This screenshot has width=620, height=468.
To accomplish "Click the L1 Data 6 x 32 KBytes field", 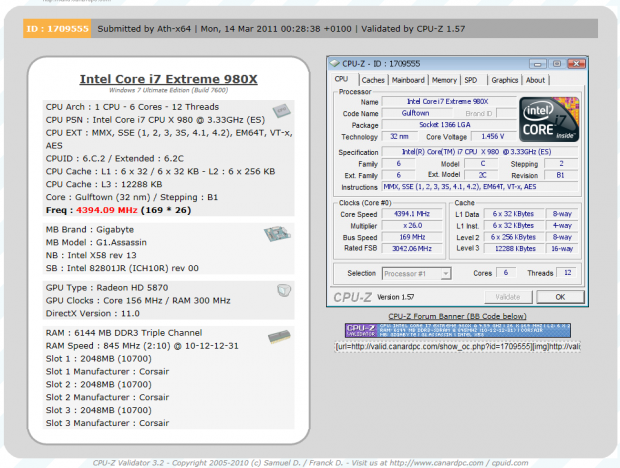I will tap(514, 214).
